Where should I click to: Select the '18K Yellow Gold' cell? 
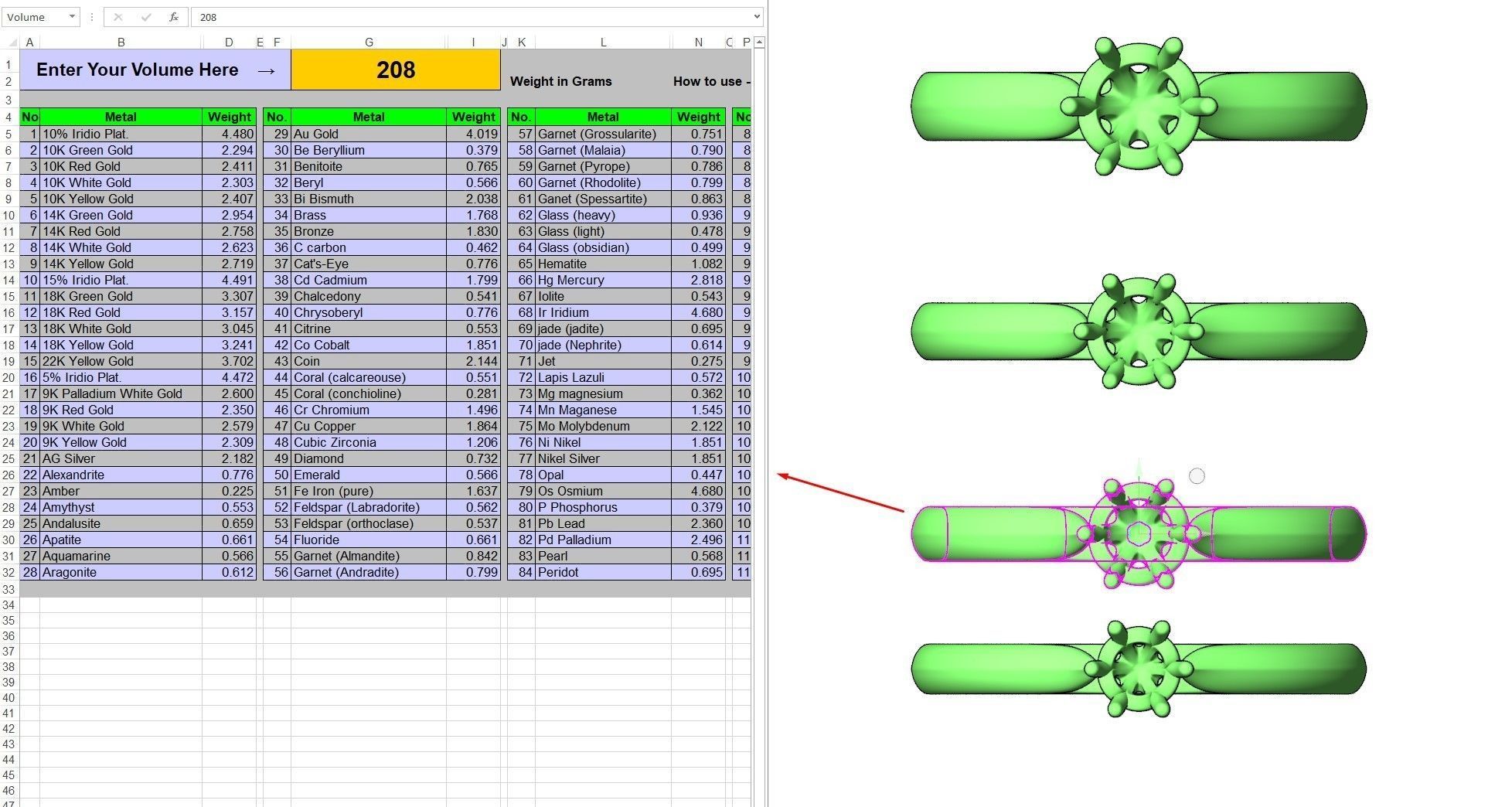[121, 345]
